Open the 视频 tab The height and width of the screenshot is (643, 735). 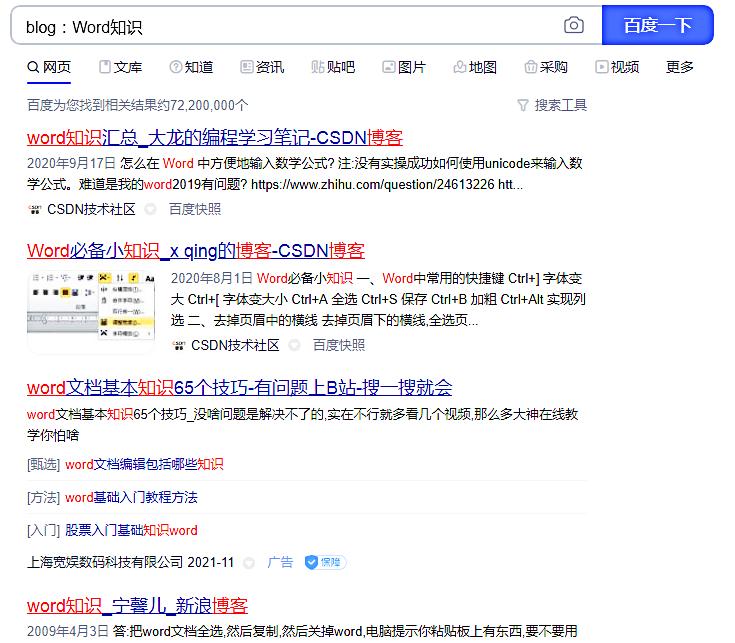(x=617, y=67)
